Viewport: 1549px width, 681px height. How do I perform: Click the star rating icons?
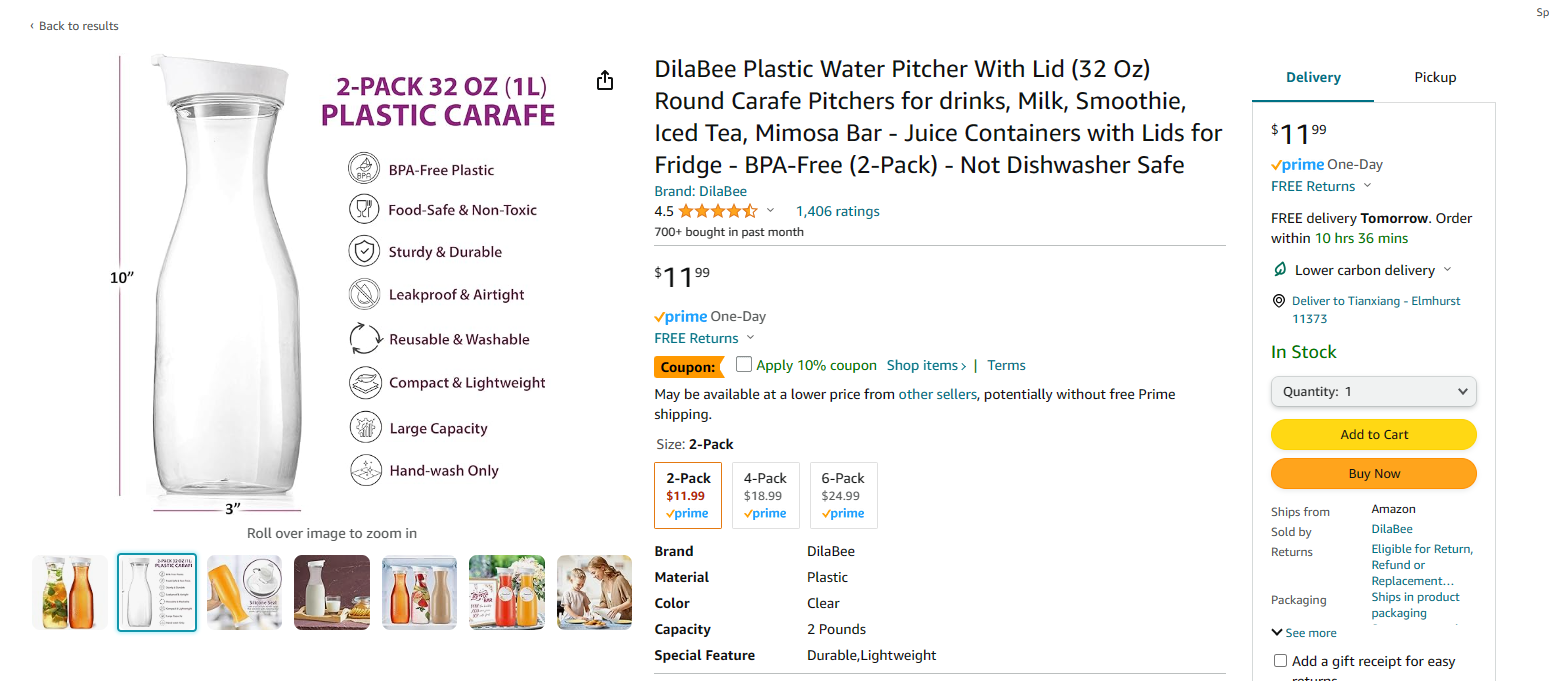(717, 211)
